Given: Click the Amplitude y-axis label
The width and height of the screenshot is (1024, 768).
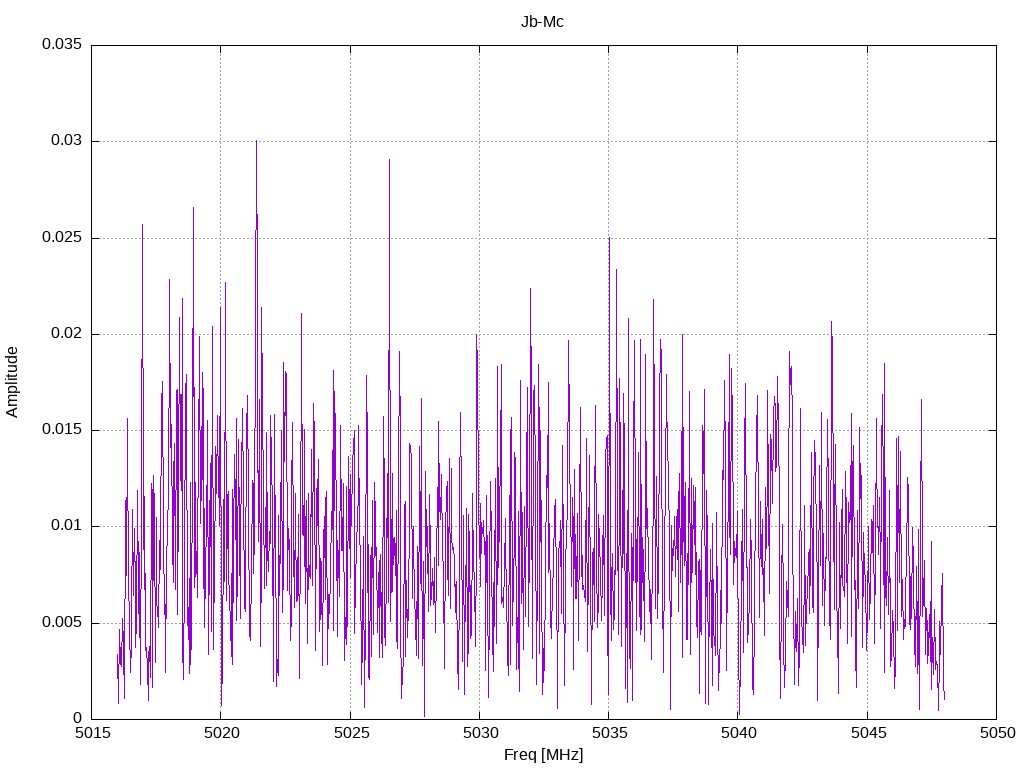Looking at the screenshot, I should coord(12,382).
